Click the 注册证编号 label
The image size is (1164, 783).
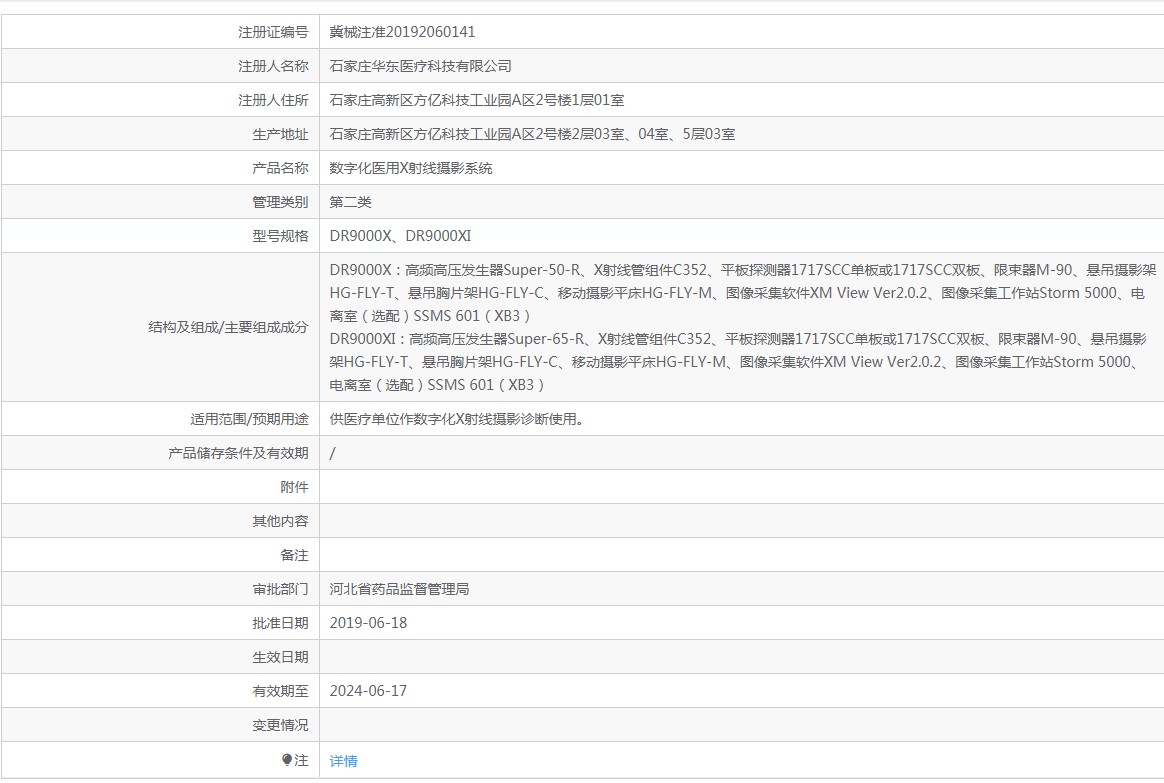[273, 32]
